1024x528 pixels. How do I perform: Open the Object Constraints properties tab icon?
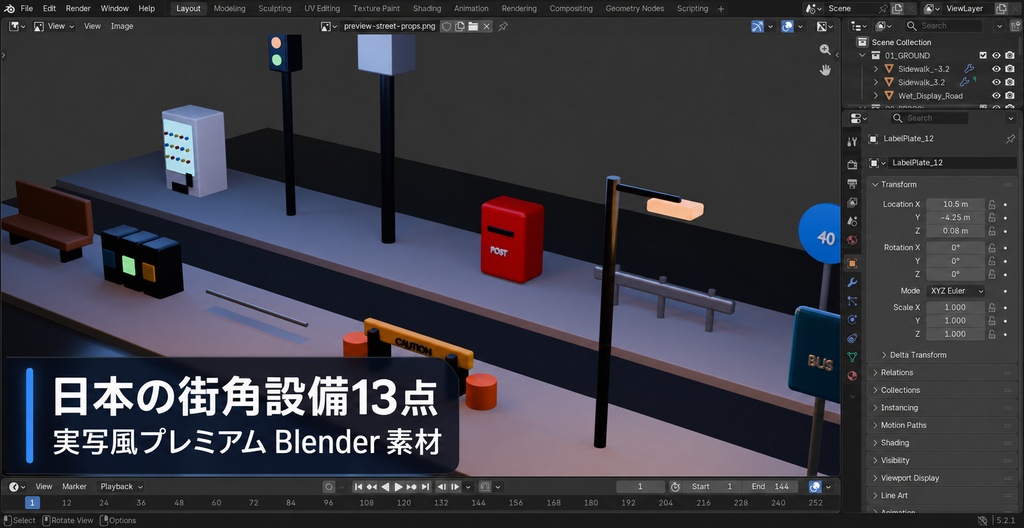point(852,338)
